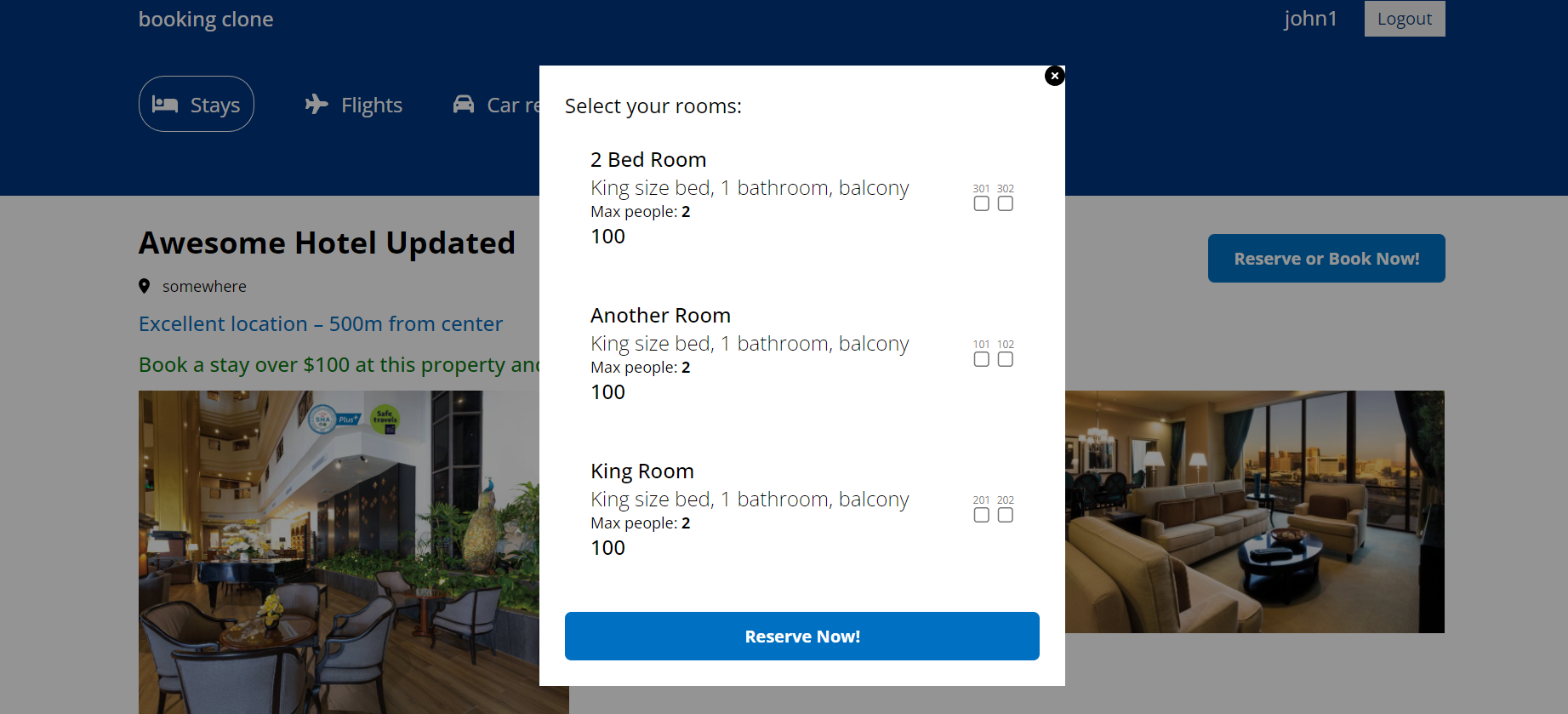Select room 101 under Another Room

click(981, 359)
